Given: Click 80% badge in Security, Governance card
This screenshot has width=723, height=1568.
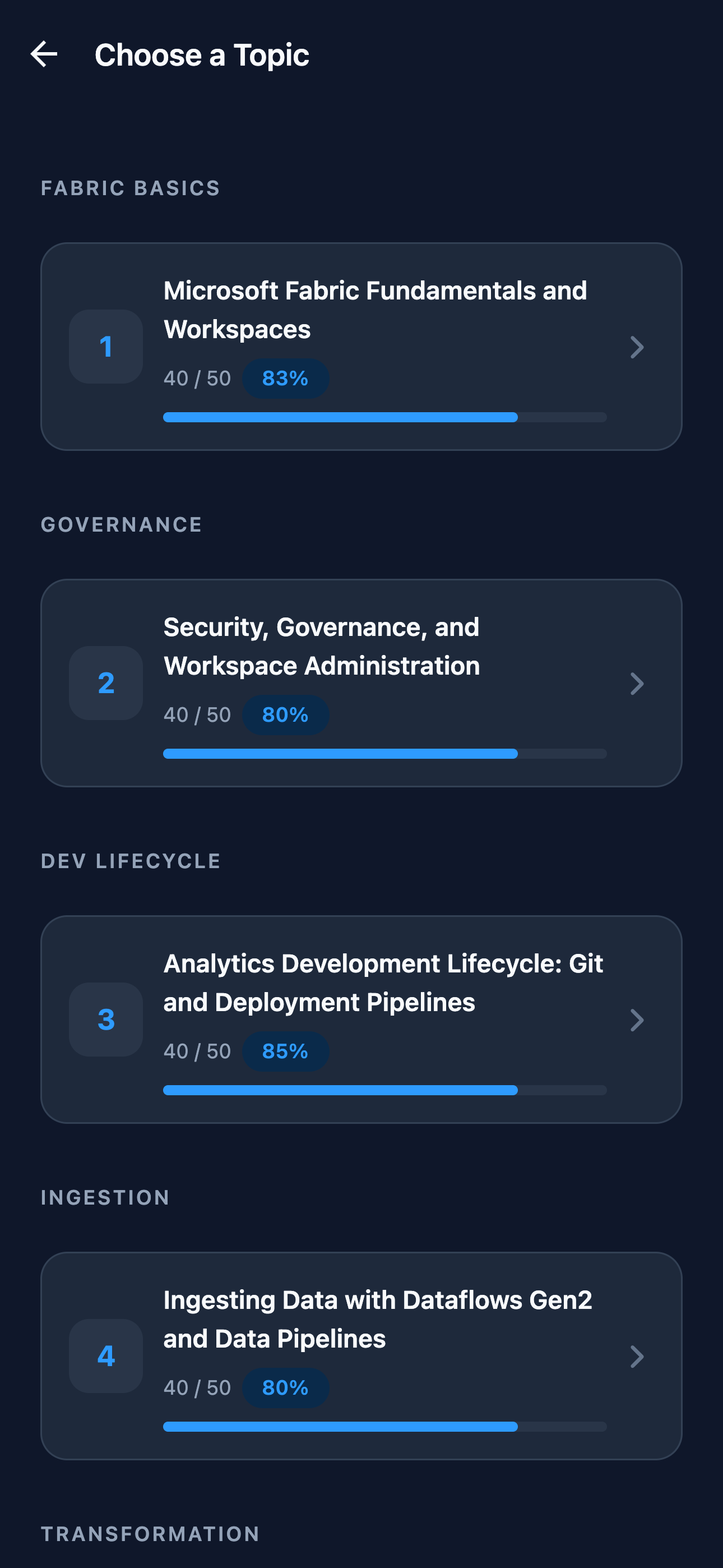Looking at the screenshot, I should [285, 714].
